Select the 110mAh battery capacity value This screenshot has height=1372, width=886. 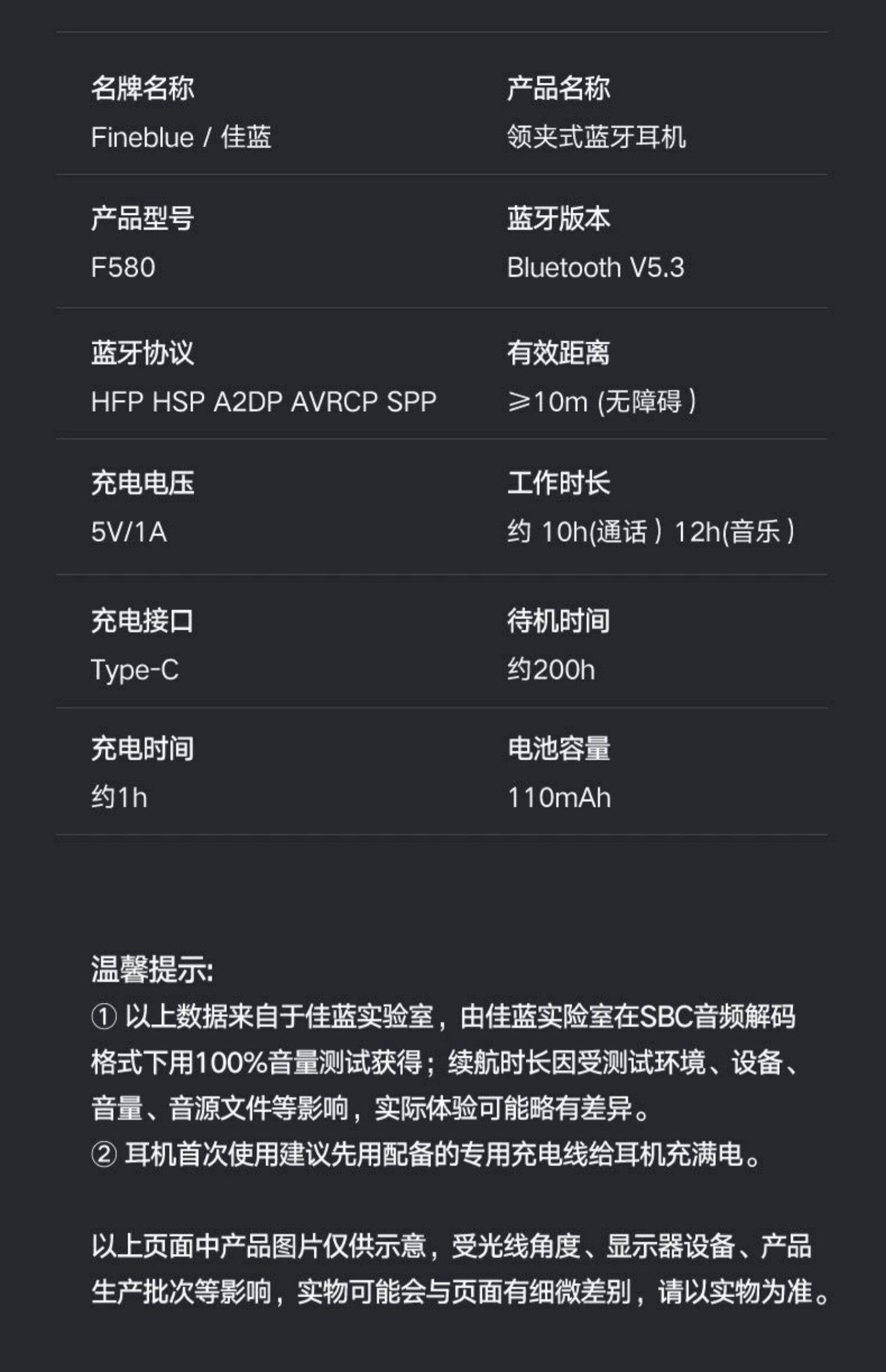[559, 798]
